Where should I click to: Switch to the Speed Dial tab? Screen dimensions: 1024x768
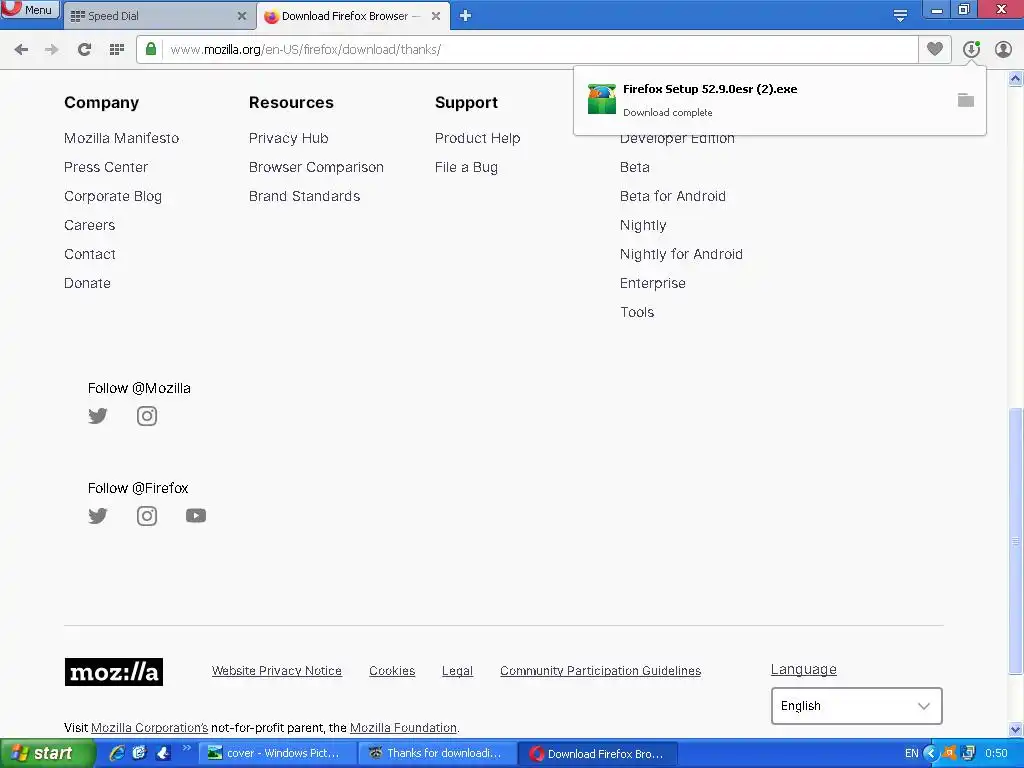pyautogui.click(x=157, y=16)
